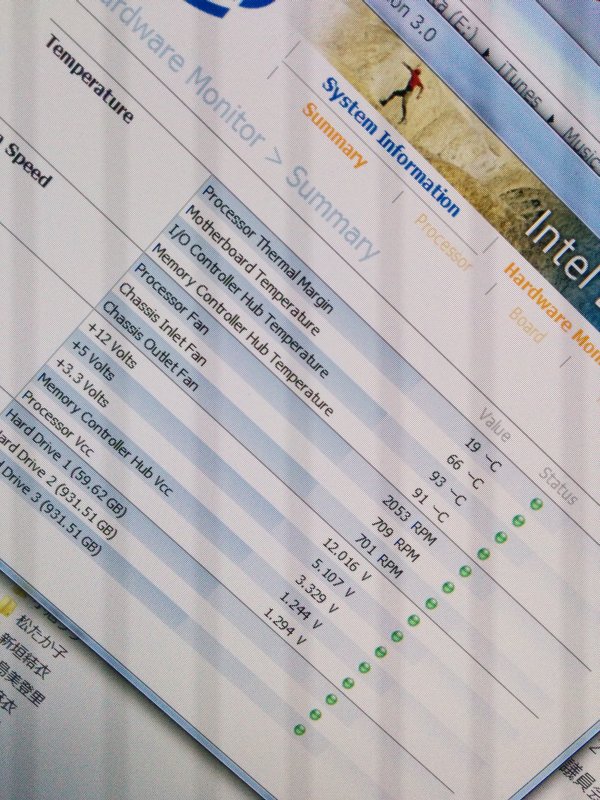Open the Hardware Monitor tab

[554, 315]
